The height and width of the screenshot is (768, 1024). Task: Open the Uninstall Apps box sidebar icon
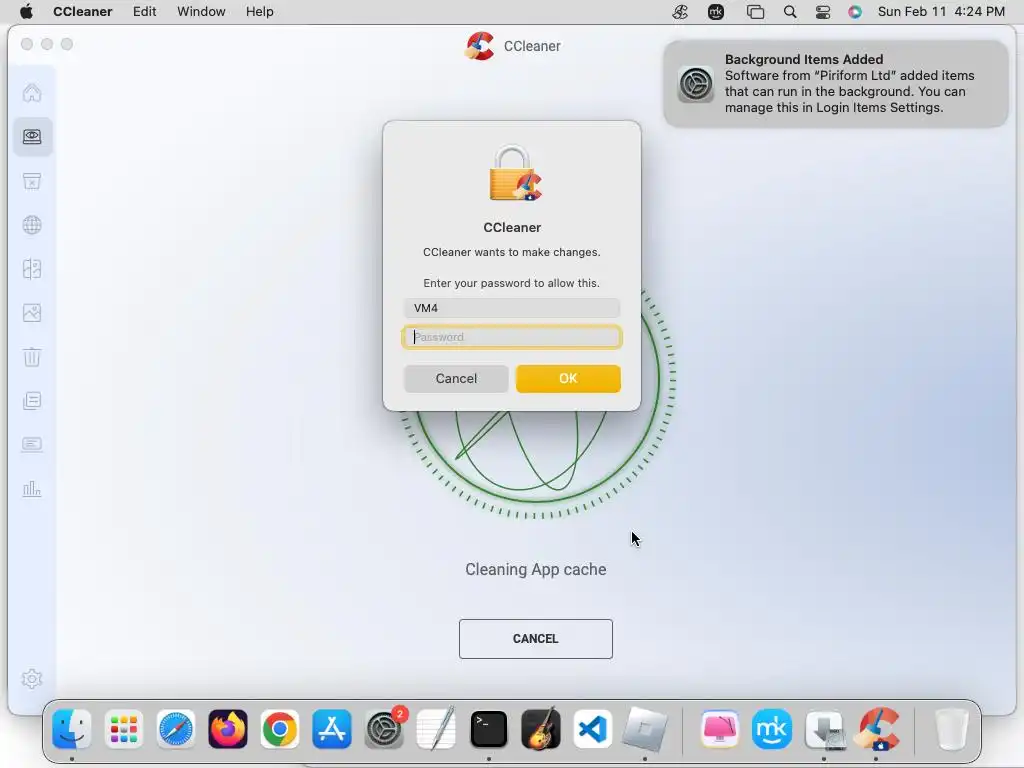tap(32, 181)
